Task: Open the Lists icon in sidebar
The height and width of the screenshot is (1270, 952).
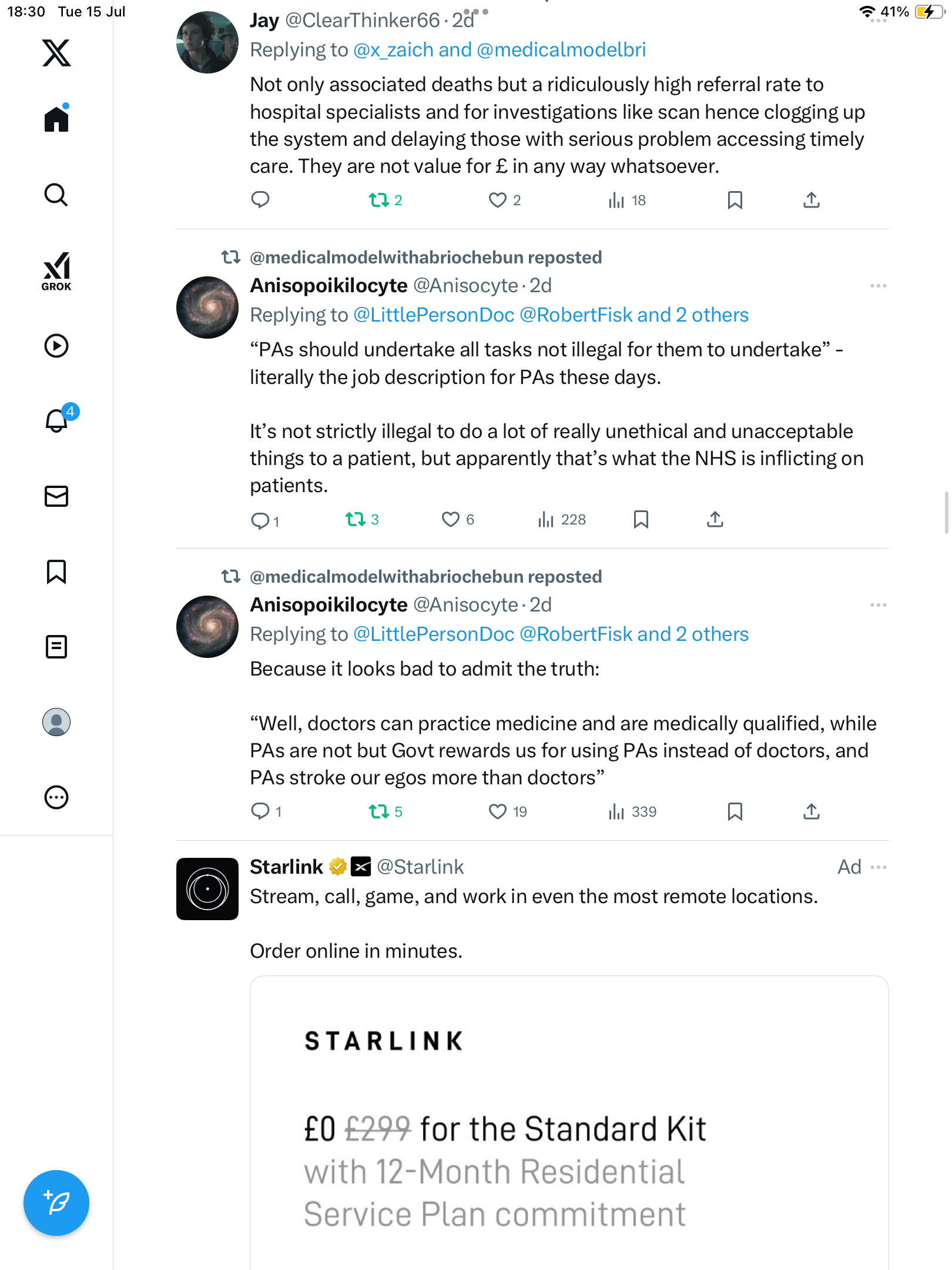Action: coord(56,647)
